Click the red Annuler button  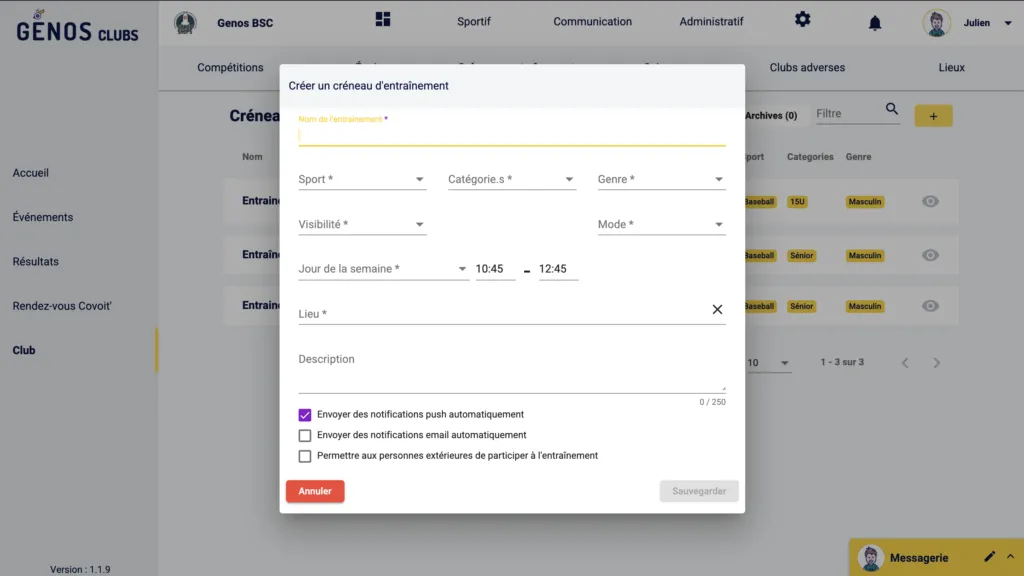315,491
